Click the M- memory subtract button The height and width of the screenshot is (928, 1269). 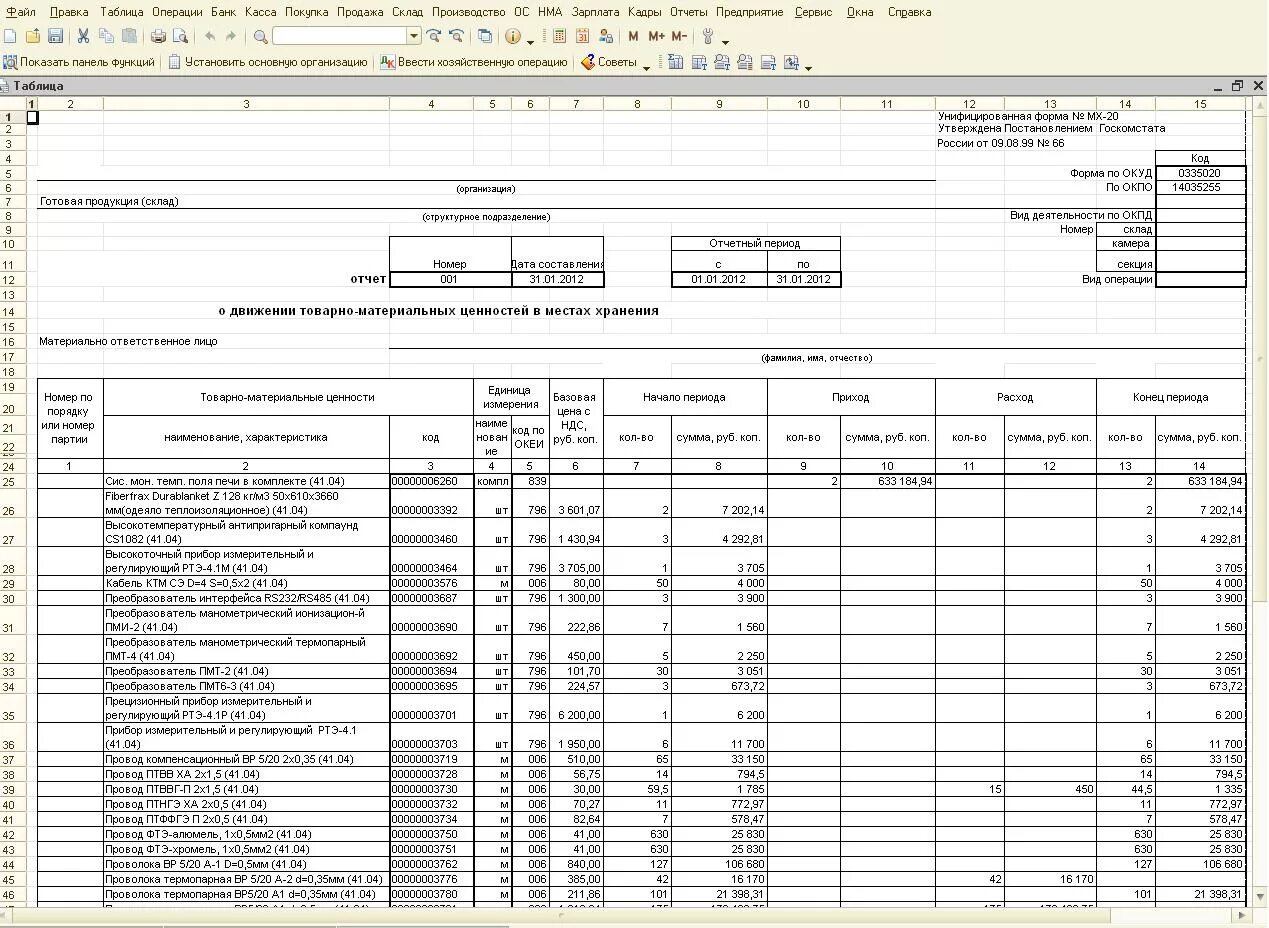click(x=679, y=36)
